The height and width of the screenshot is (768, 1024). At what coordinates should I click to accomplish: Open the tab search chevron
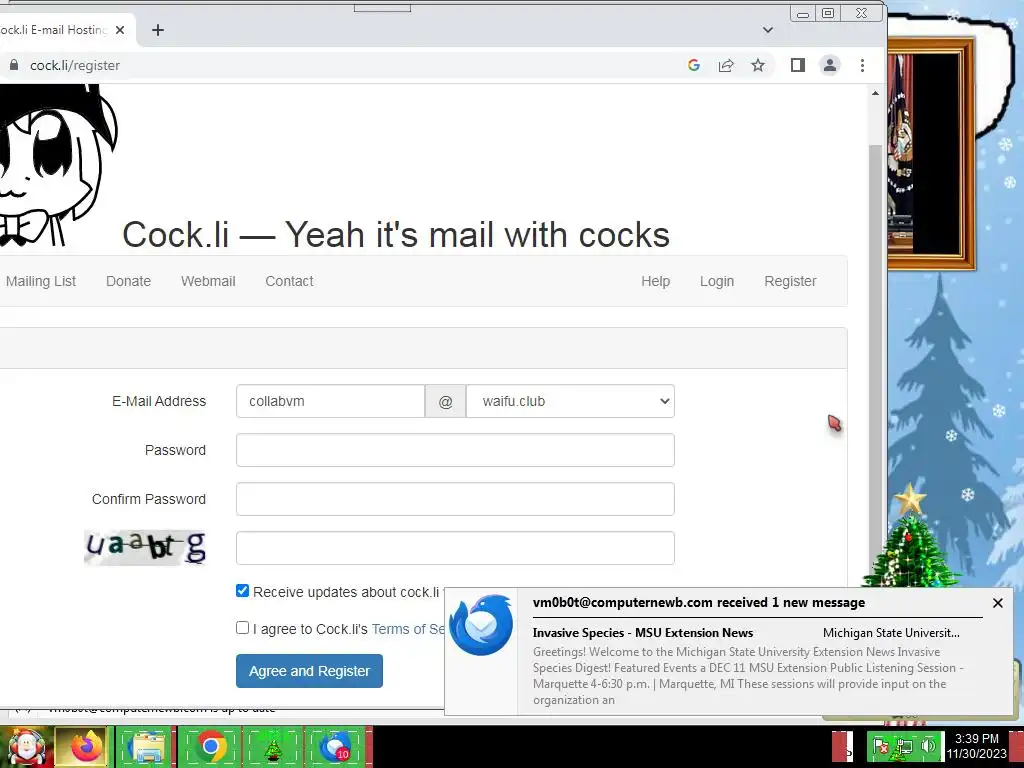(768, 30)
